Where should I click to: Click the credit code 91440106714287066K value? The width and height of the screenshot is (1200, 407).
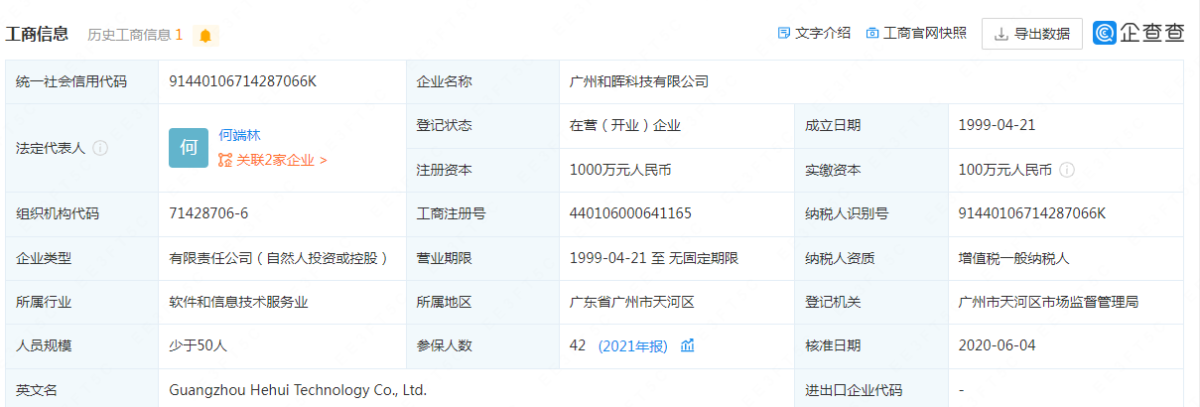point(243,82)
